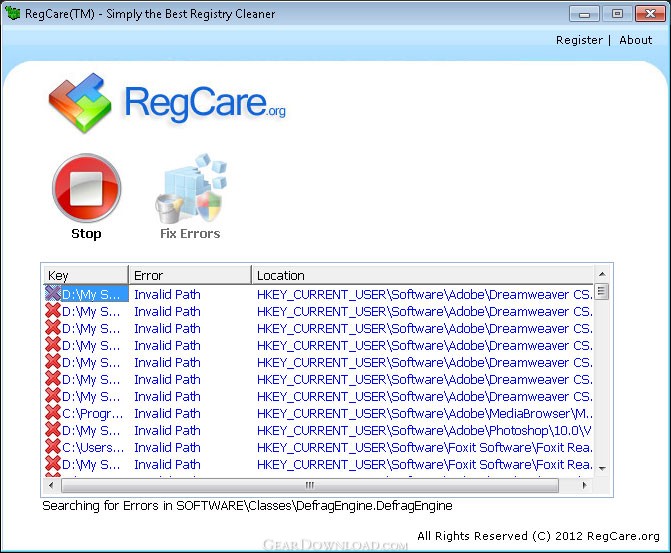This screenshot has height=553, width=671.
Task: Click the horizontal scroll left arrow
Action: (51, 485)
